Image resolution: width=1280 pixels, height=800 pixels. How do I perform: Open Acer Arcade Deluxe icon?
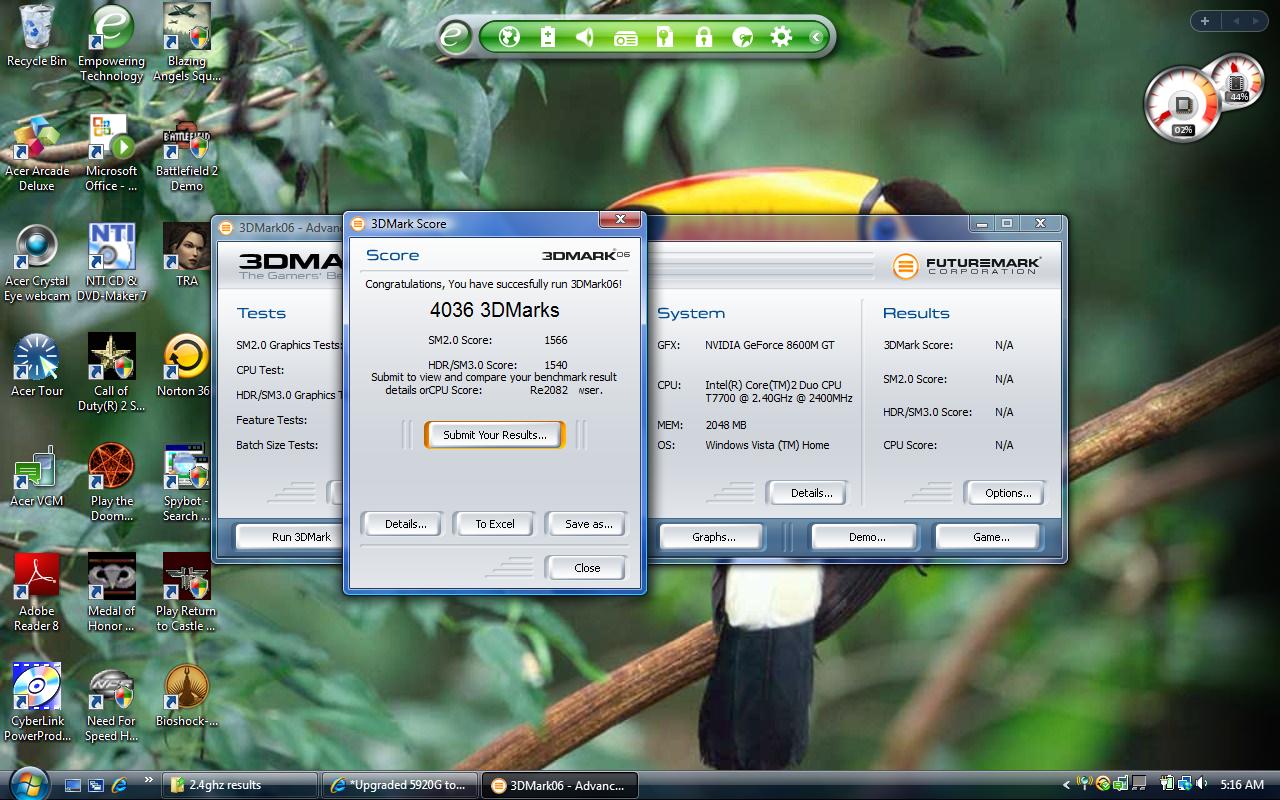click(37, 152)
